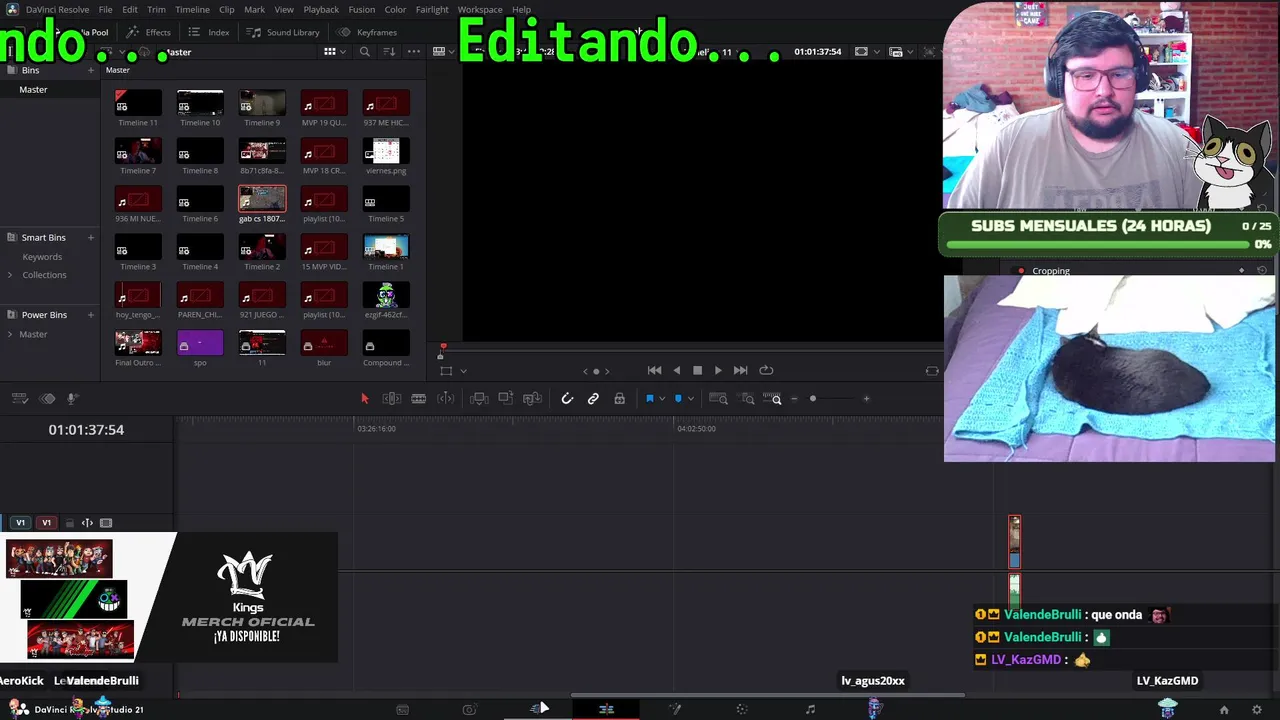Viewport: 1280px width, 720px height.
Task: Open the File menu
Action: [x=105, y=10]
